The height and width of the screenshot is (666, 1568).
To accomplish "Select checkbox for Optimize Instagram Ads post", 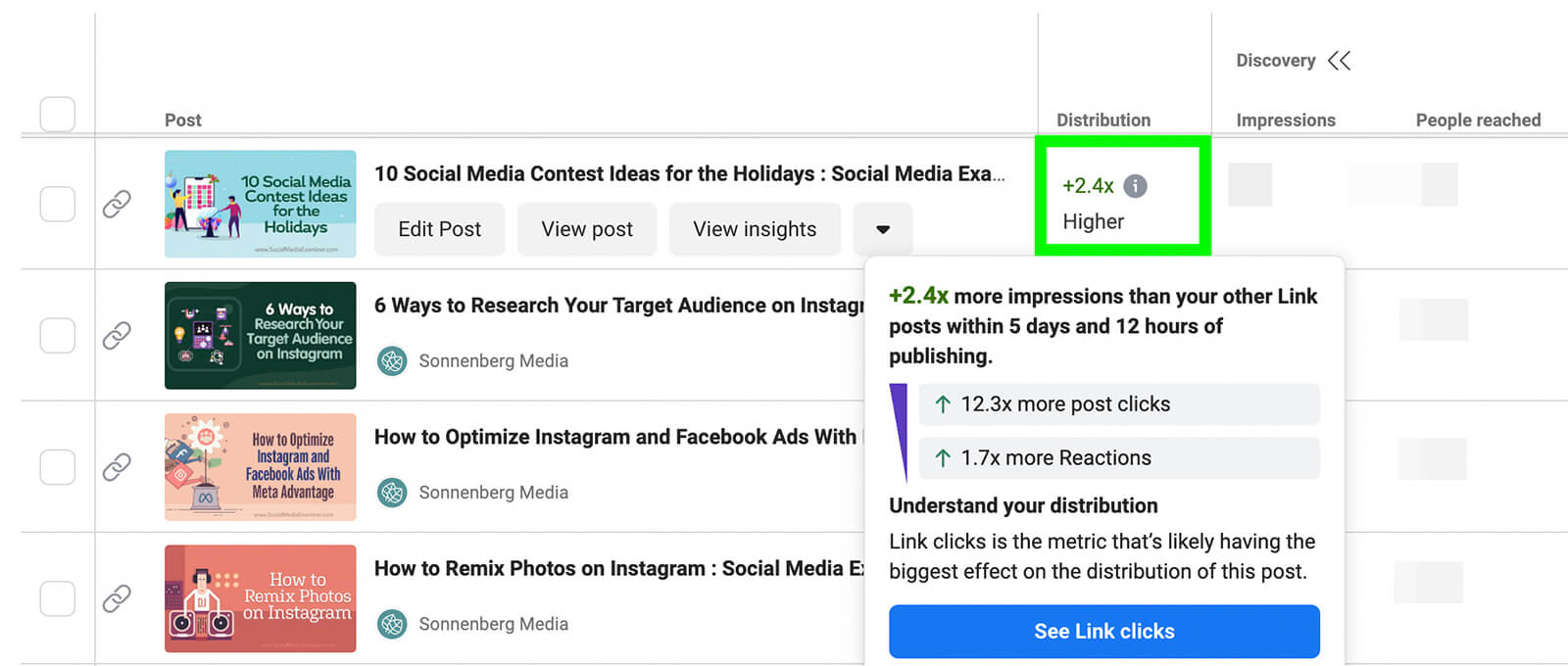I will tap(58, 466).
